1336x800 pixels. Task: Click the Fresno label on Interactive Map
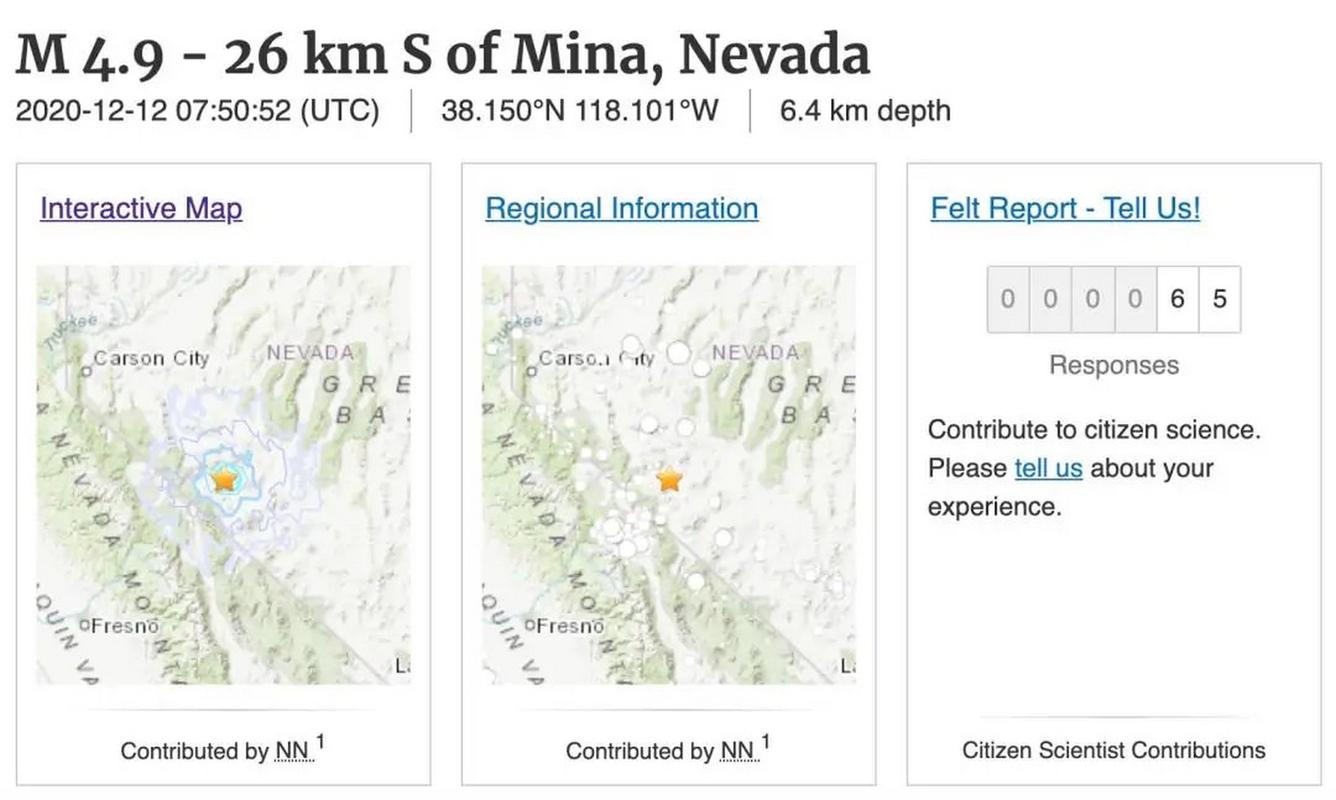126,626
